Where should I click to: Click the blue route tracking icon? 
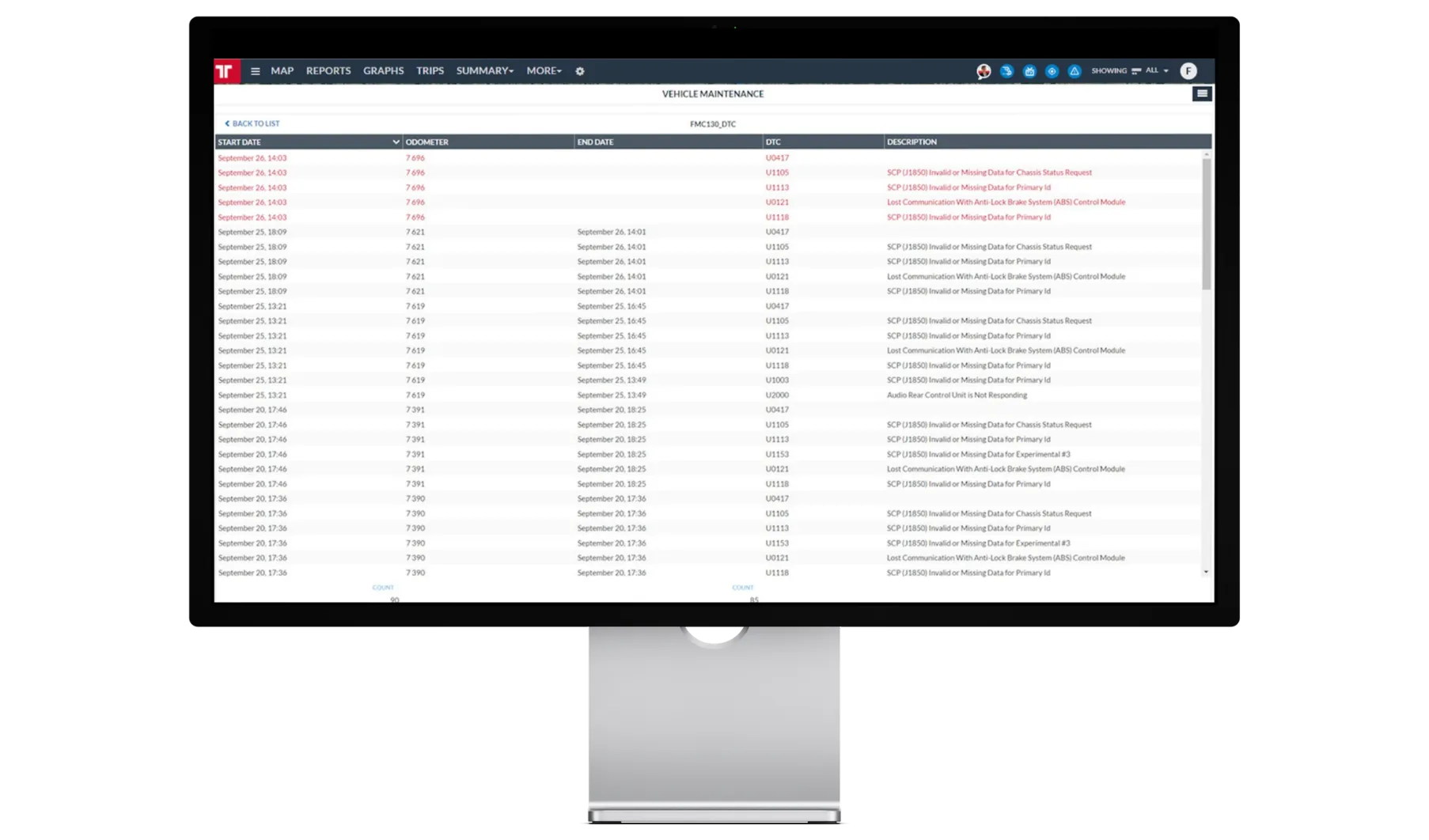pyautogui.click(x=1006, y=71)
